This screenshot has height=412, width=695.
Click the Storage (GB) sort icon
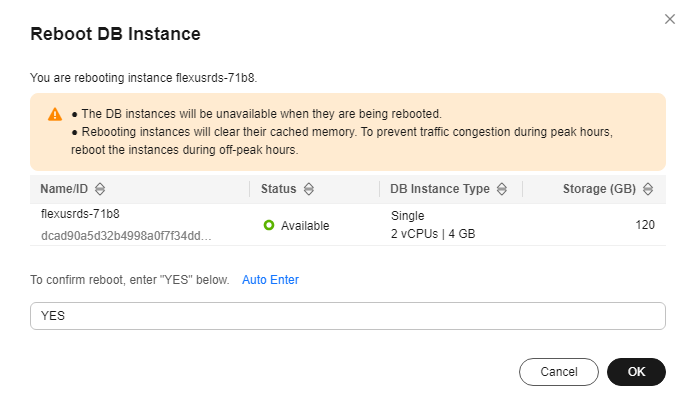pos(648,188)
